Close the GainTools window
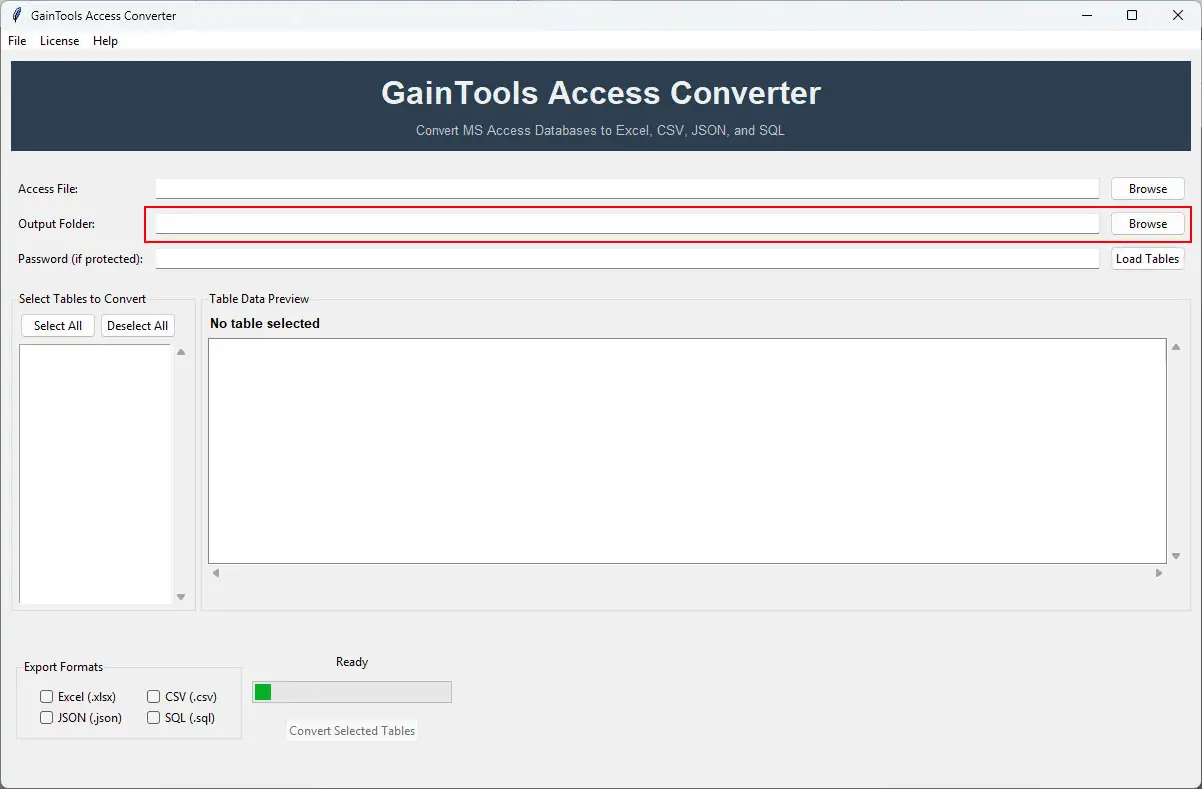 [1177, 15]
